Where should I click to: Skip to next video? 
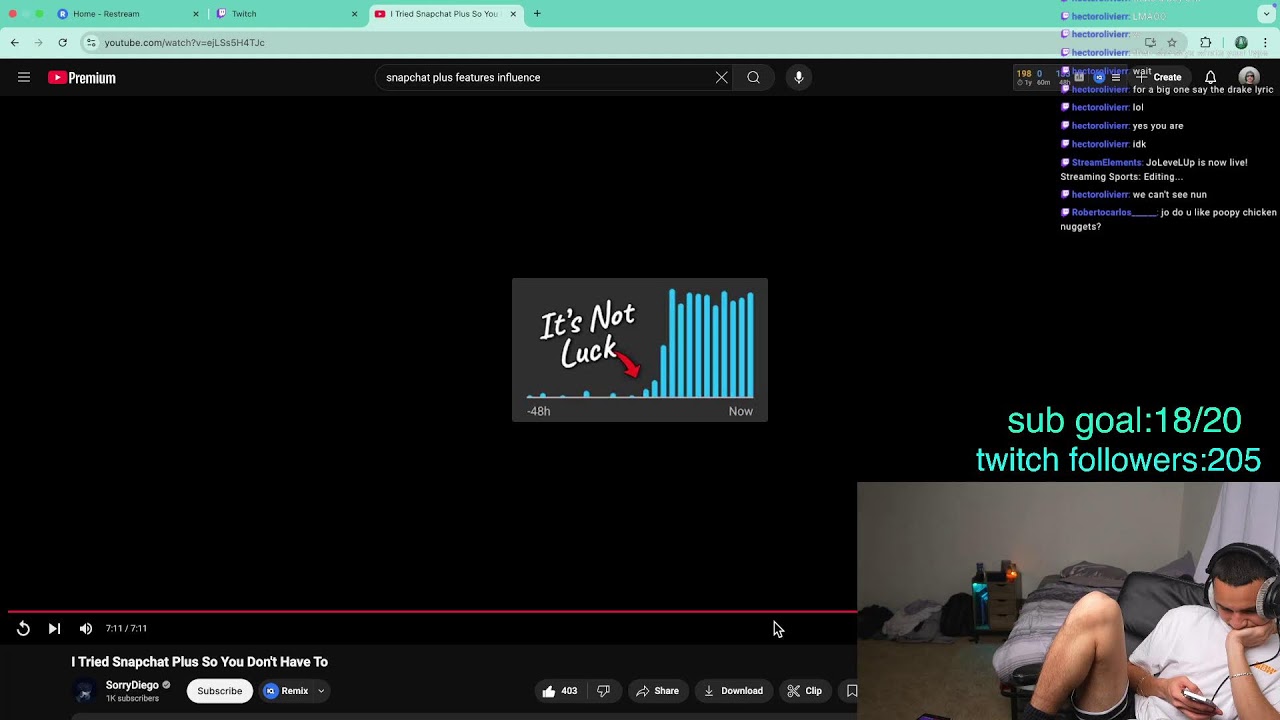(x=54, y=628)
